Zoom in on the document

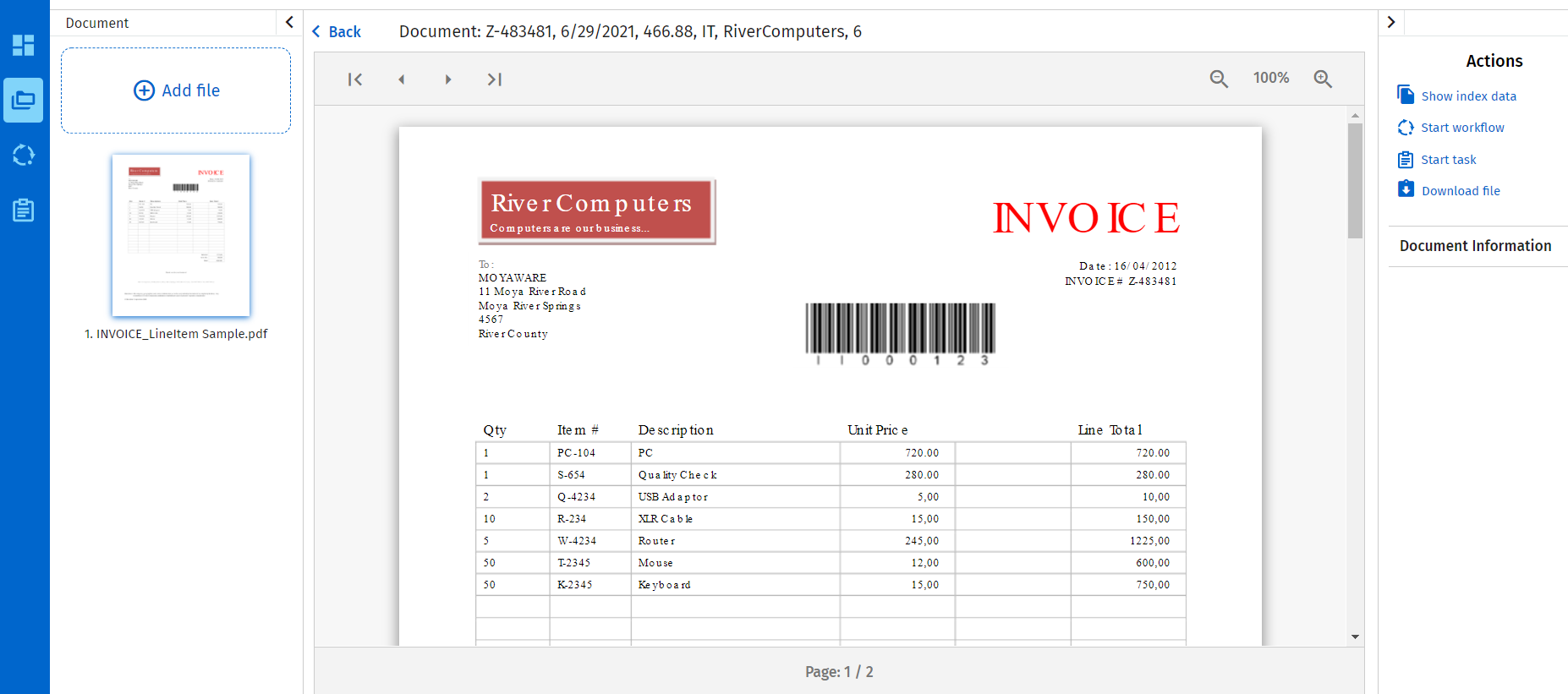pos(1323,79)
